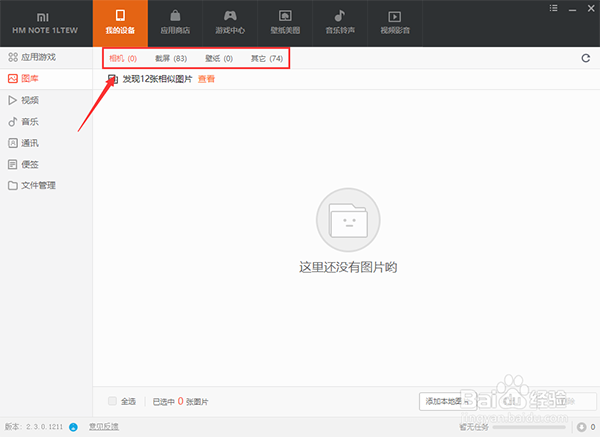The width and height of the screenshot is (600, 437).
Task: Open 我的设备 in the top bar
Action: (x=119, y=24)
